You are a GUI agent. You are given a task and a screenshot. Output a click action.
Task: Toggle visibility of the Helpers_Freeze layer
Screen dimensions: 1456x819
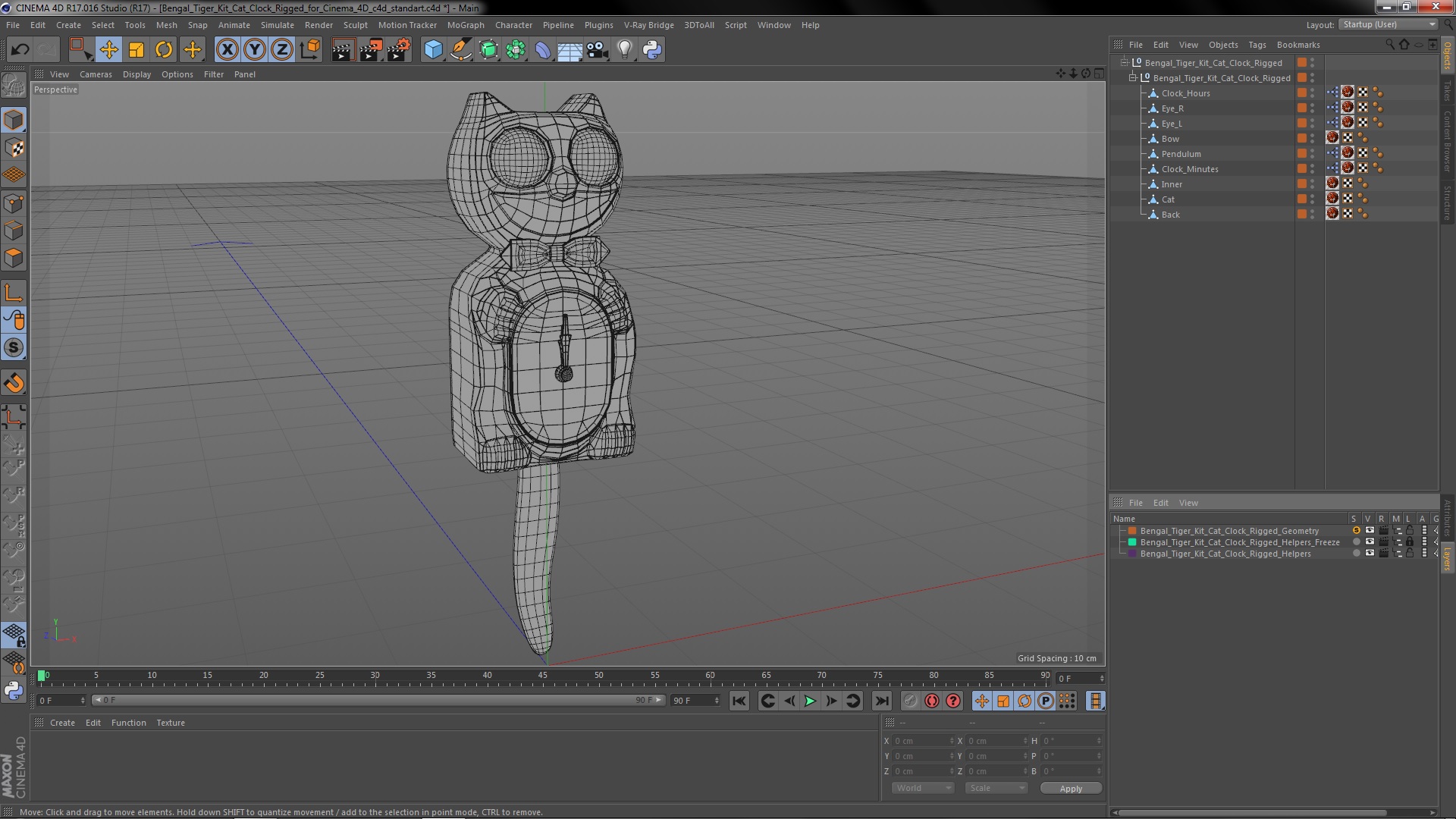[1370, 542]
